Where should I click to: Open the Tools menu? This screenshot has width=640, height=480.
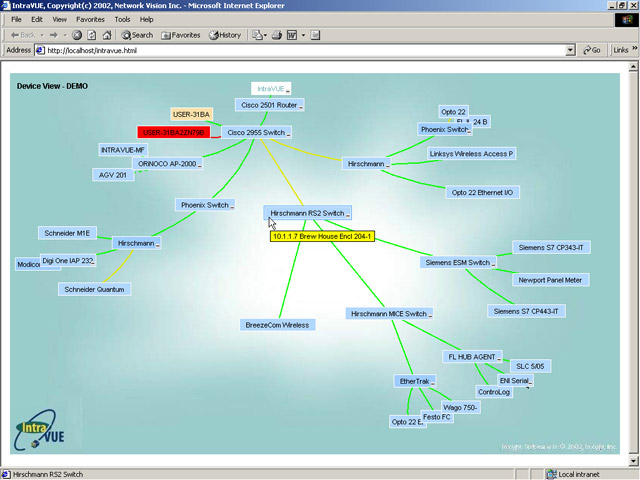coord(122,19)
